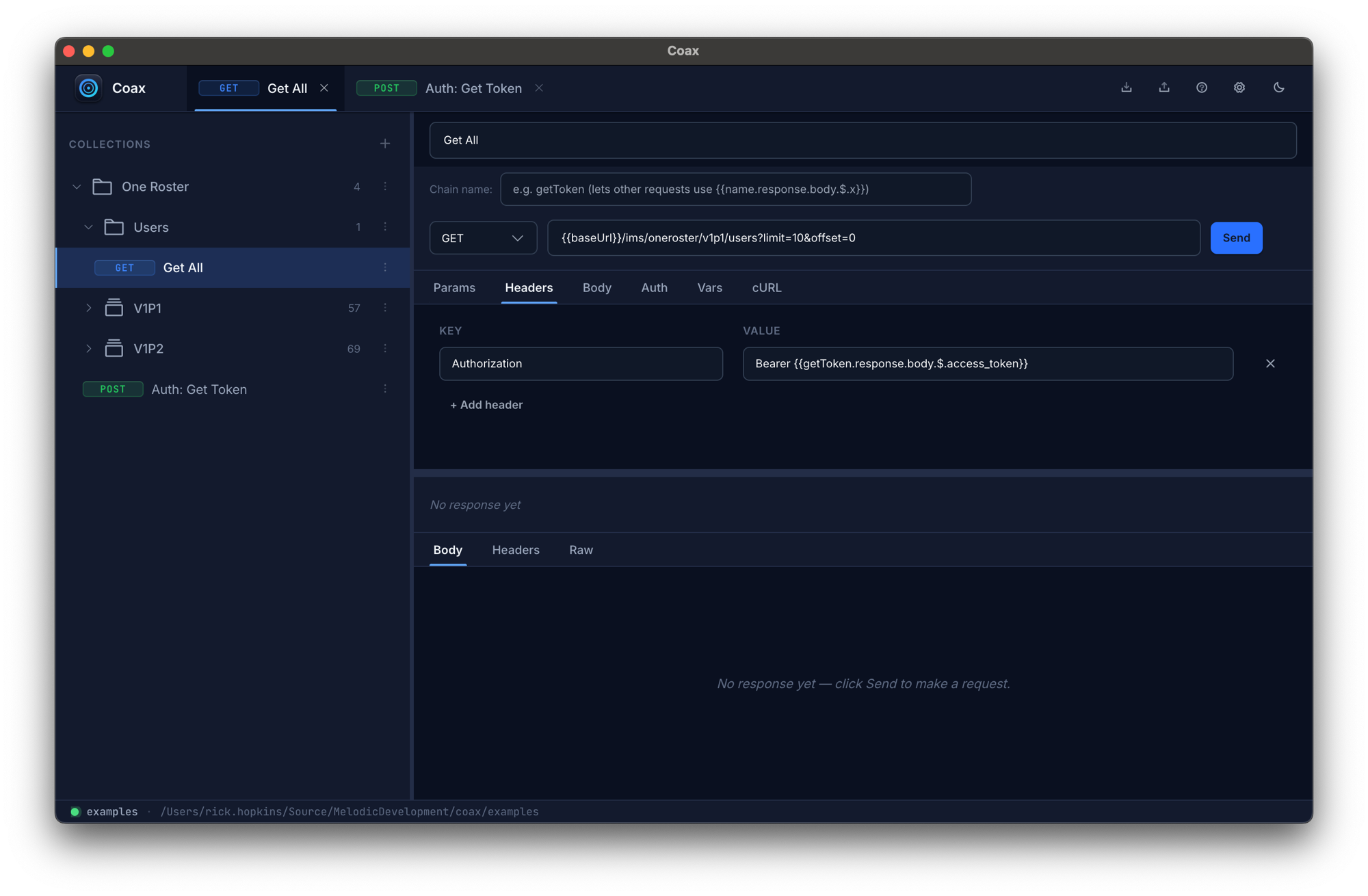Open the cURL tab
Screen dimensions: 1368x896
[x=767, y=288]
